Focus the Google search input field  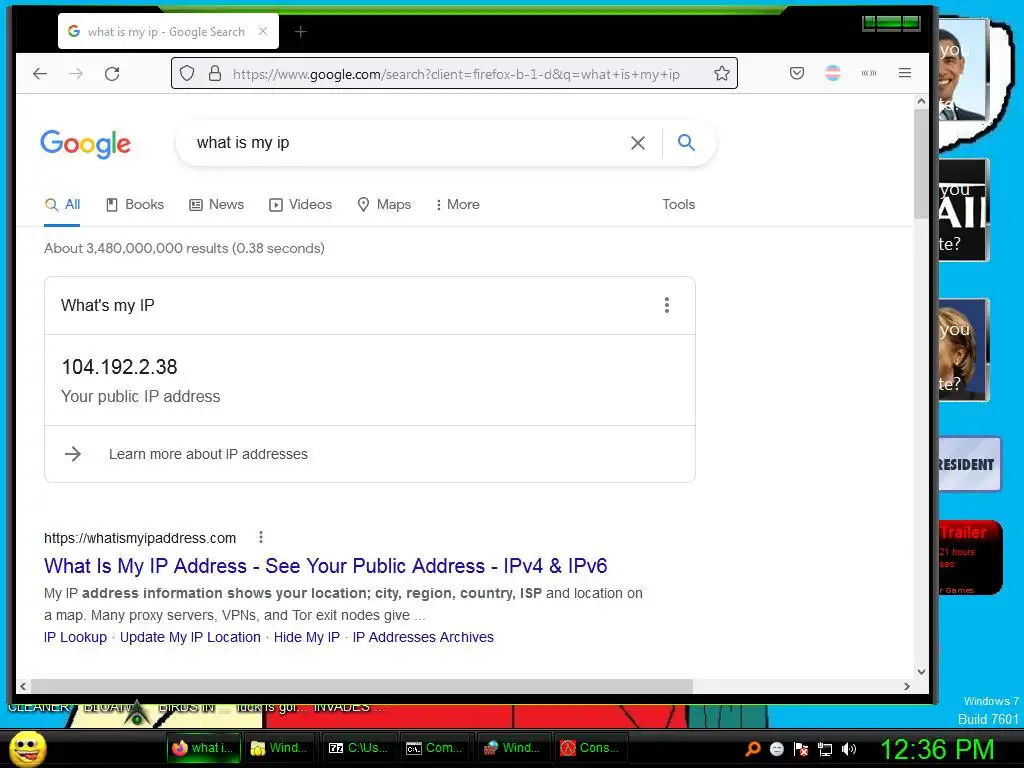pyautogui.click(x=405, y=143)
